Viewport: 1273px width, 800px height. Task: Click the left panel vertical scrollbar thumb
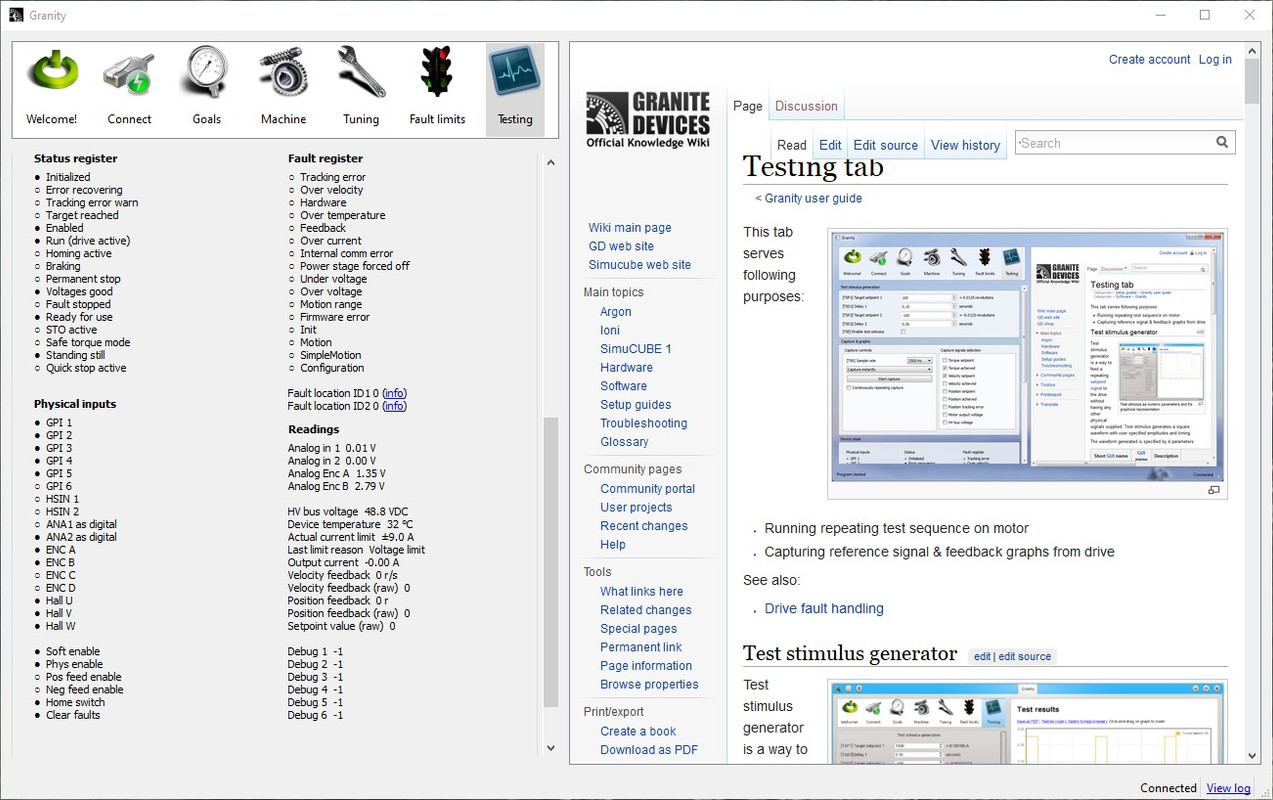551,562
